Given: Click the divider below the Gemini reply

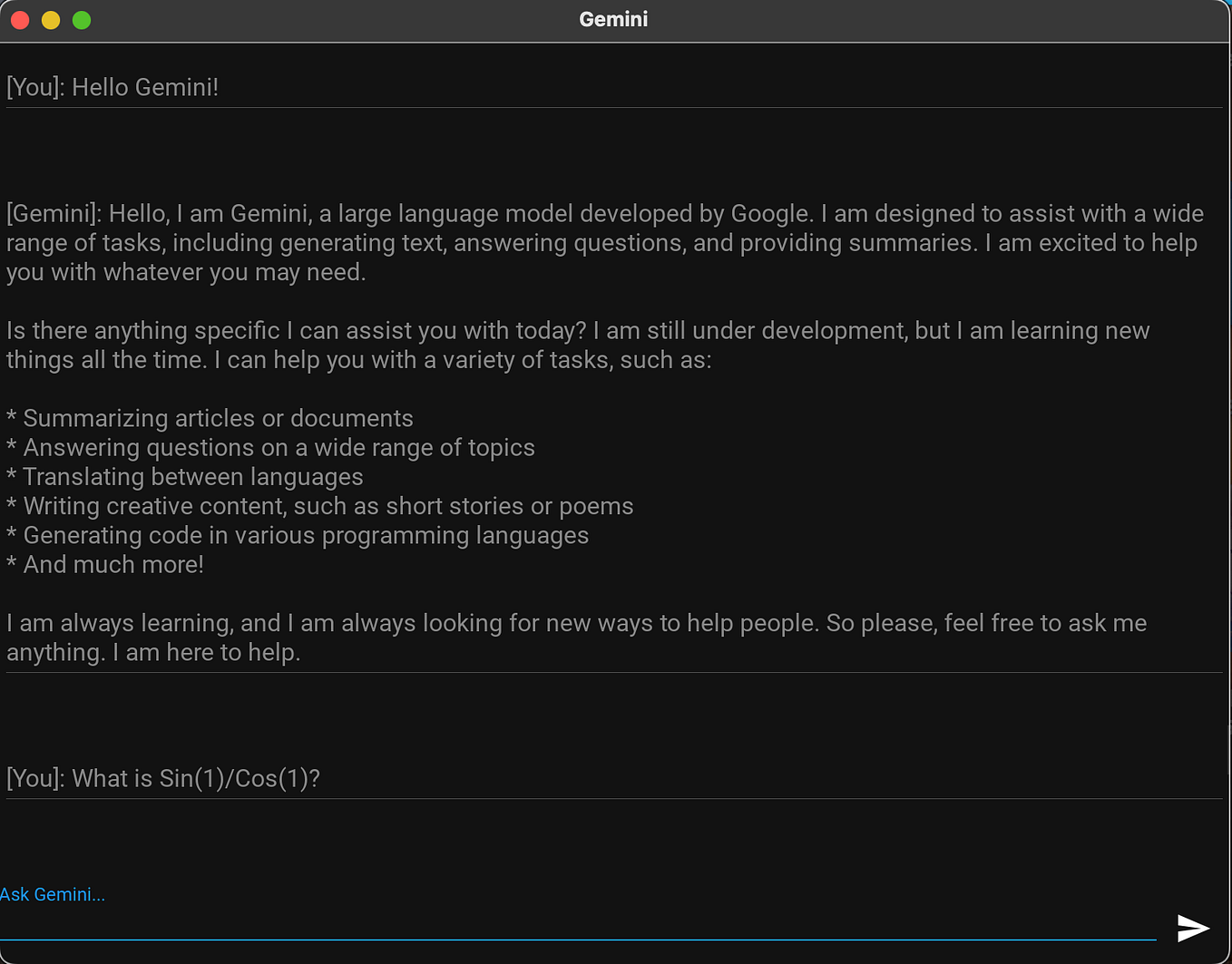Looking at the screenshot, I should coord(613,672).
